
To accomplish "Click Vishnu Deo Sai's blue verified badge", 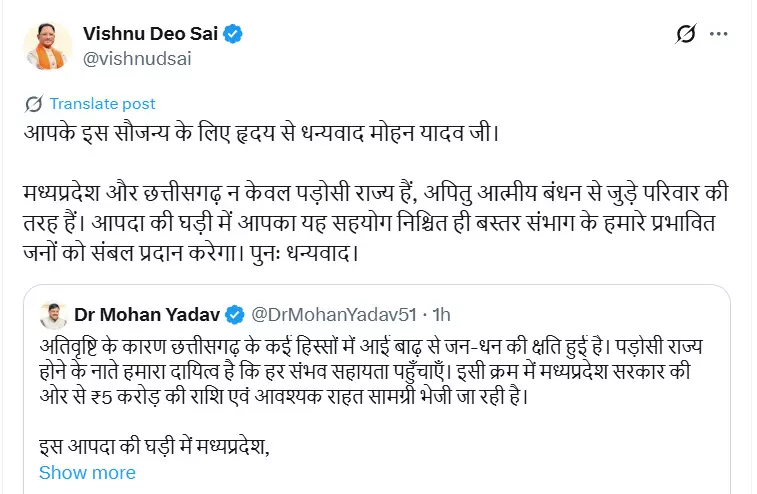I will click(233, 34).
